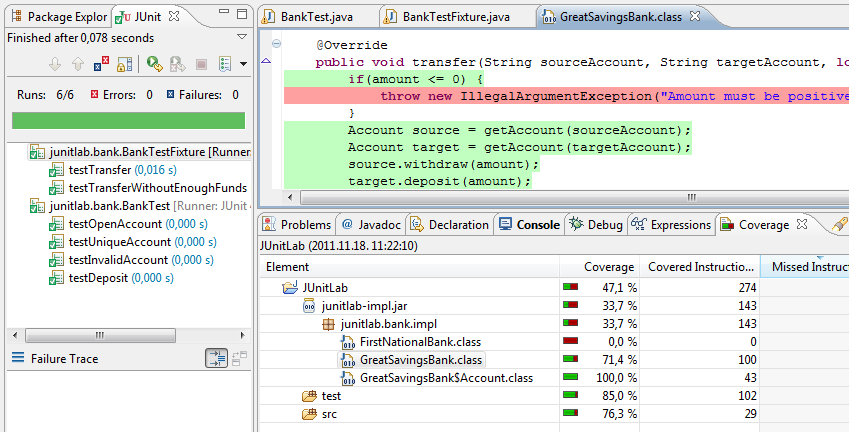The width and height of the screenshot is (849, 432).
Task: Select testTransferWithoutEnoughFunds test case
Action: pos(148,188)
